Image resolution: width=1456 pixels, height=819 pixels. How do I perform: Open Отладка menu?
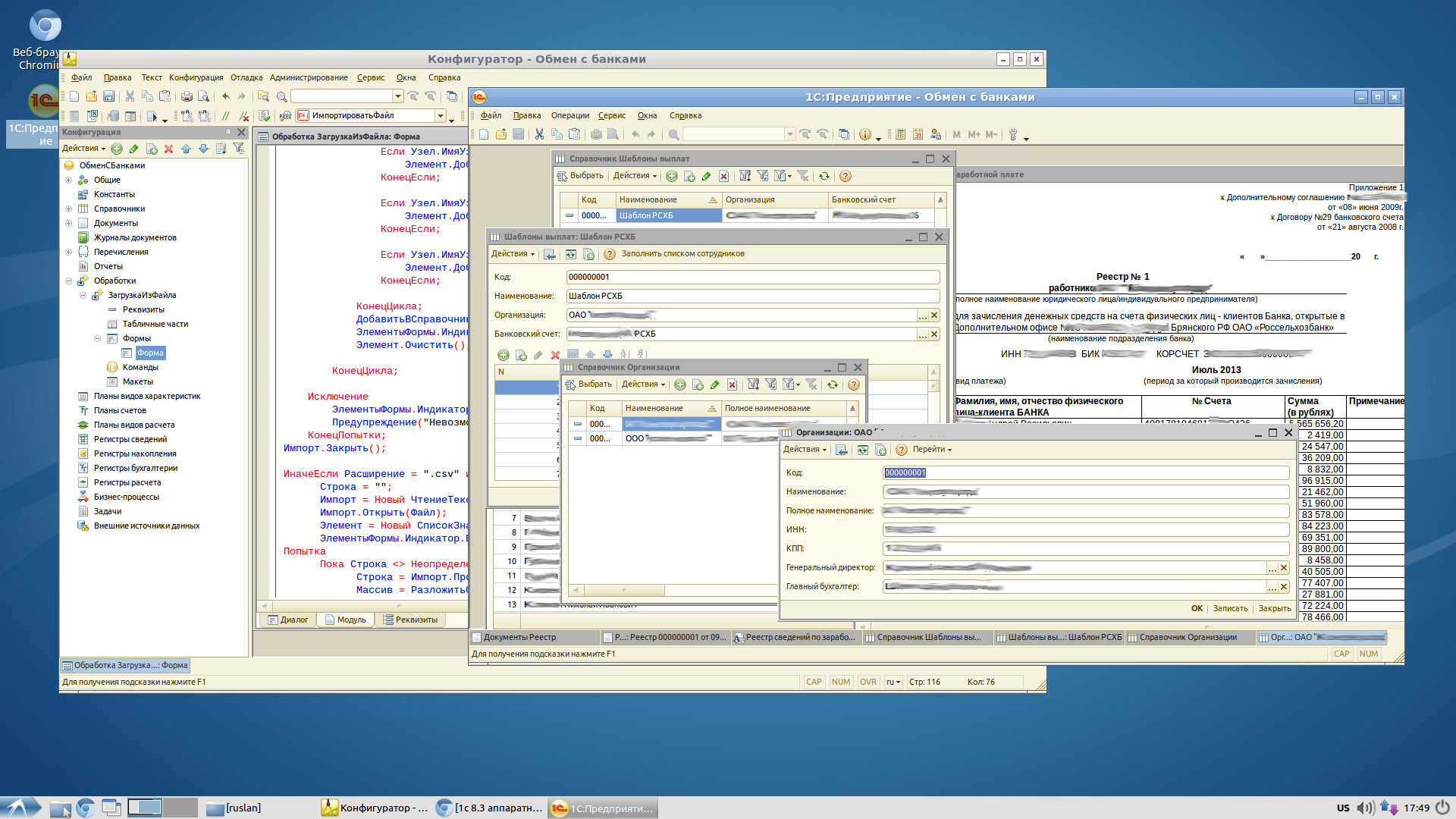(246, 77)
